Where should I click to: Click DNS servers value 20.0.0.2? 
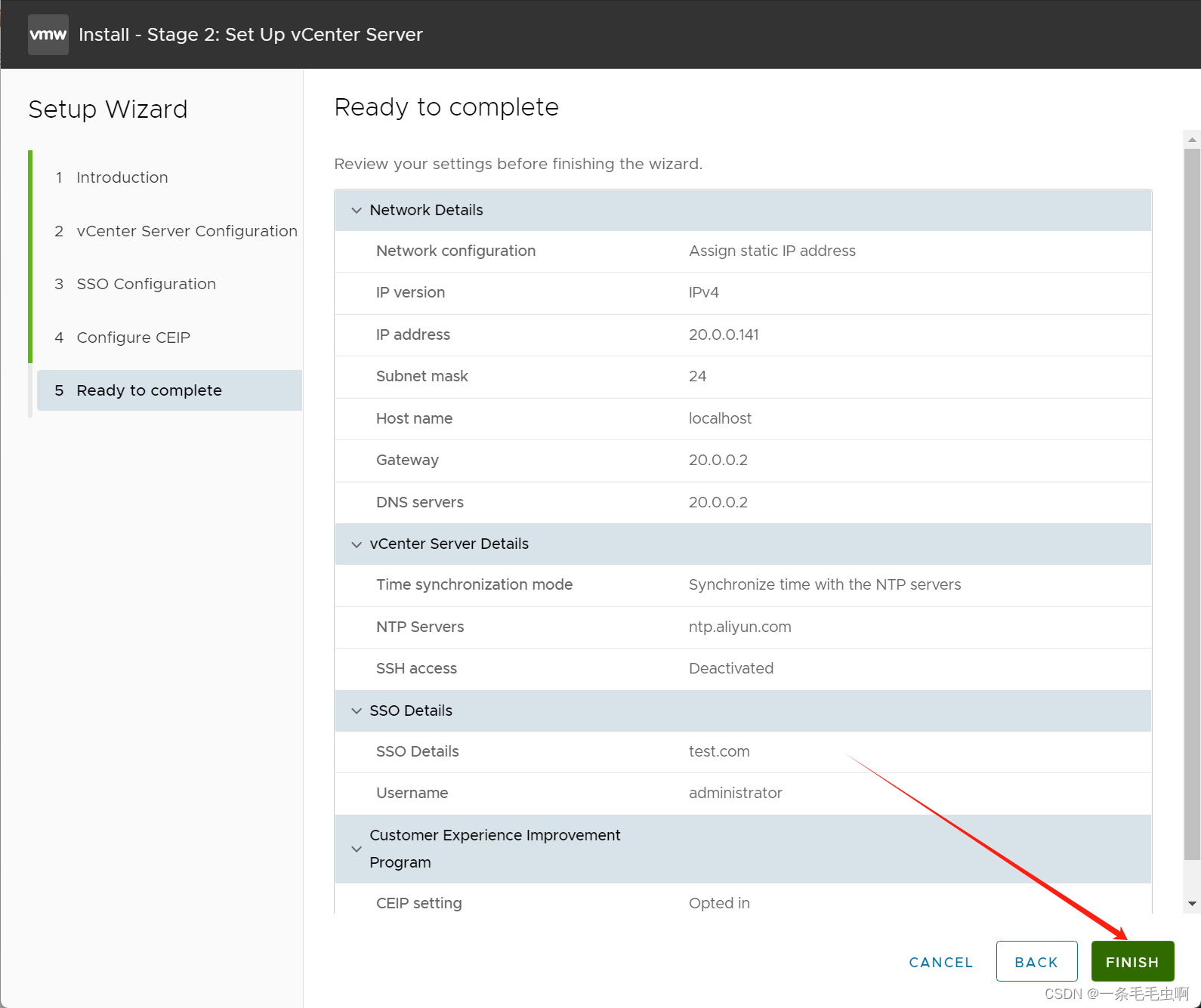[718, 502]
